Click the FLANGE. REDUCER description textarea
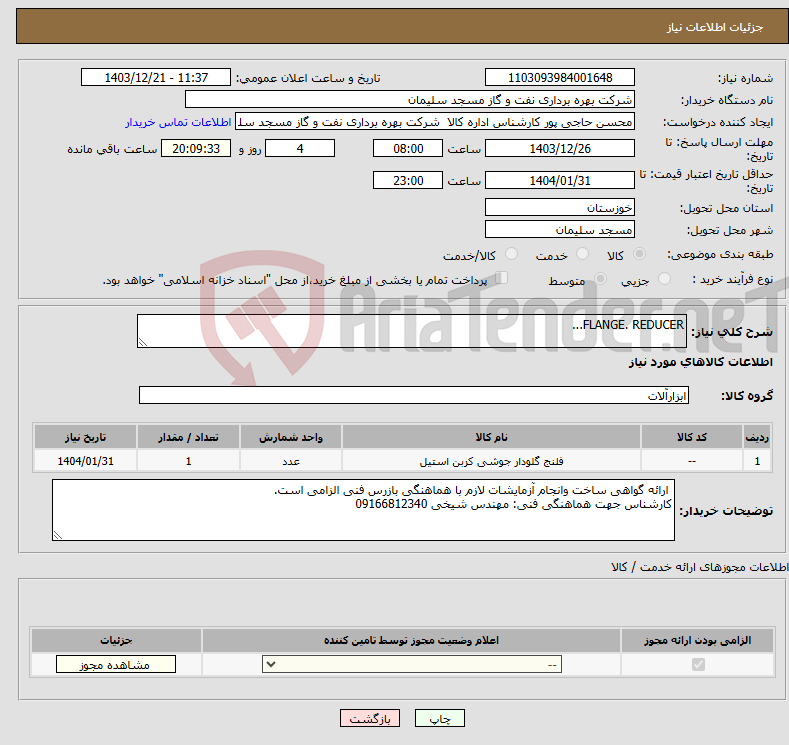Image resolution: width=789 pixels, height=745 pixels. [412, 331]
